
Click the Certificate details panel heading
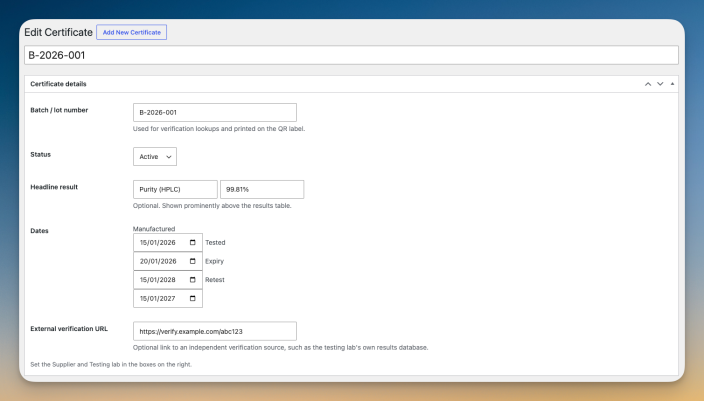[58, 84]
